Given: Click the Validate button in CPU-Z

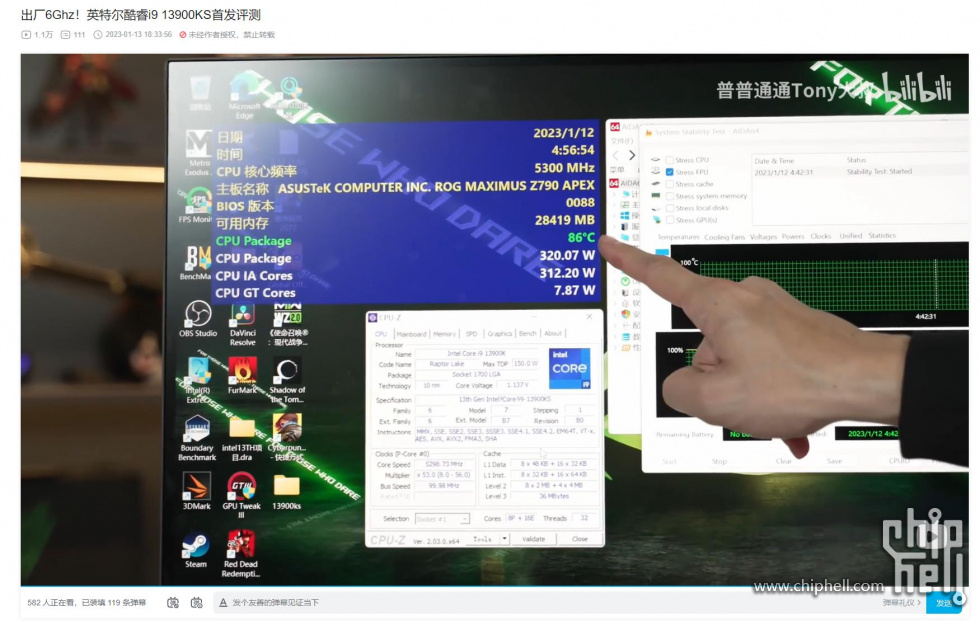Looking at the screenshot, I should point(533,539).
